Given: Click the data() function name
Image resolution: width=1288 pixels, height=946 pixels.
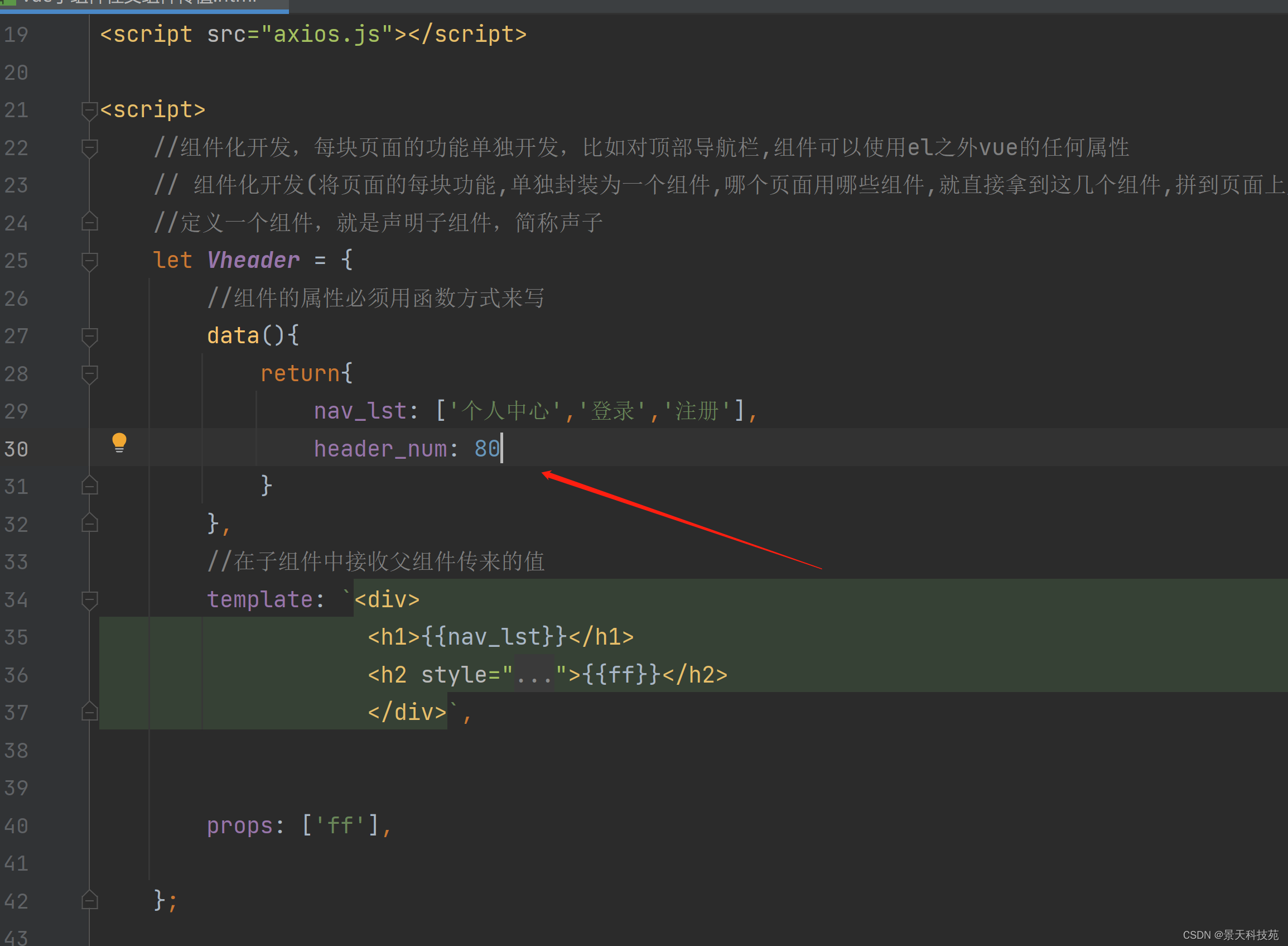Looking at the screenshot, I should tap(234, 335).
